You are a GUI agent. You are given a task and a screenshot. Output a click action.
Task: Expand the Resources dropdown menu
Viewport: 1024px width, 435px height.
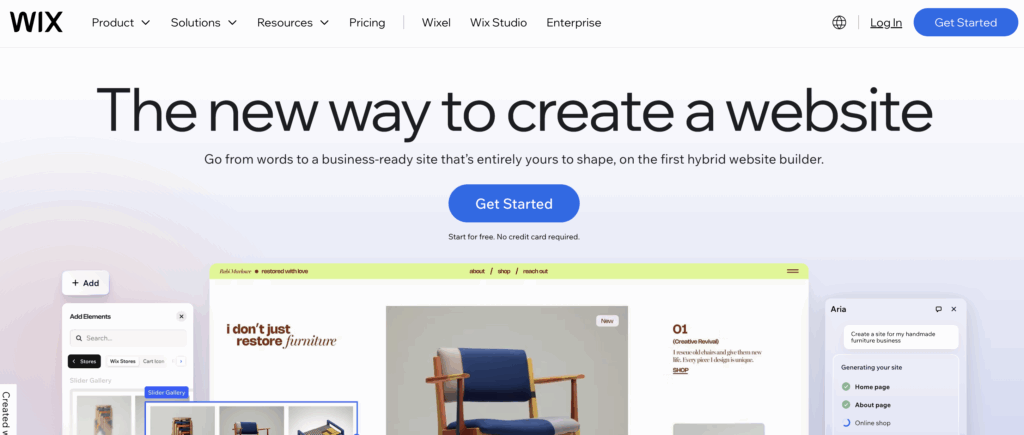point(293,22)
